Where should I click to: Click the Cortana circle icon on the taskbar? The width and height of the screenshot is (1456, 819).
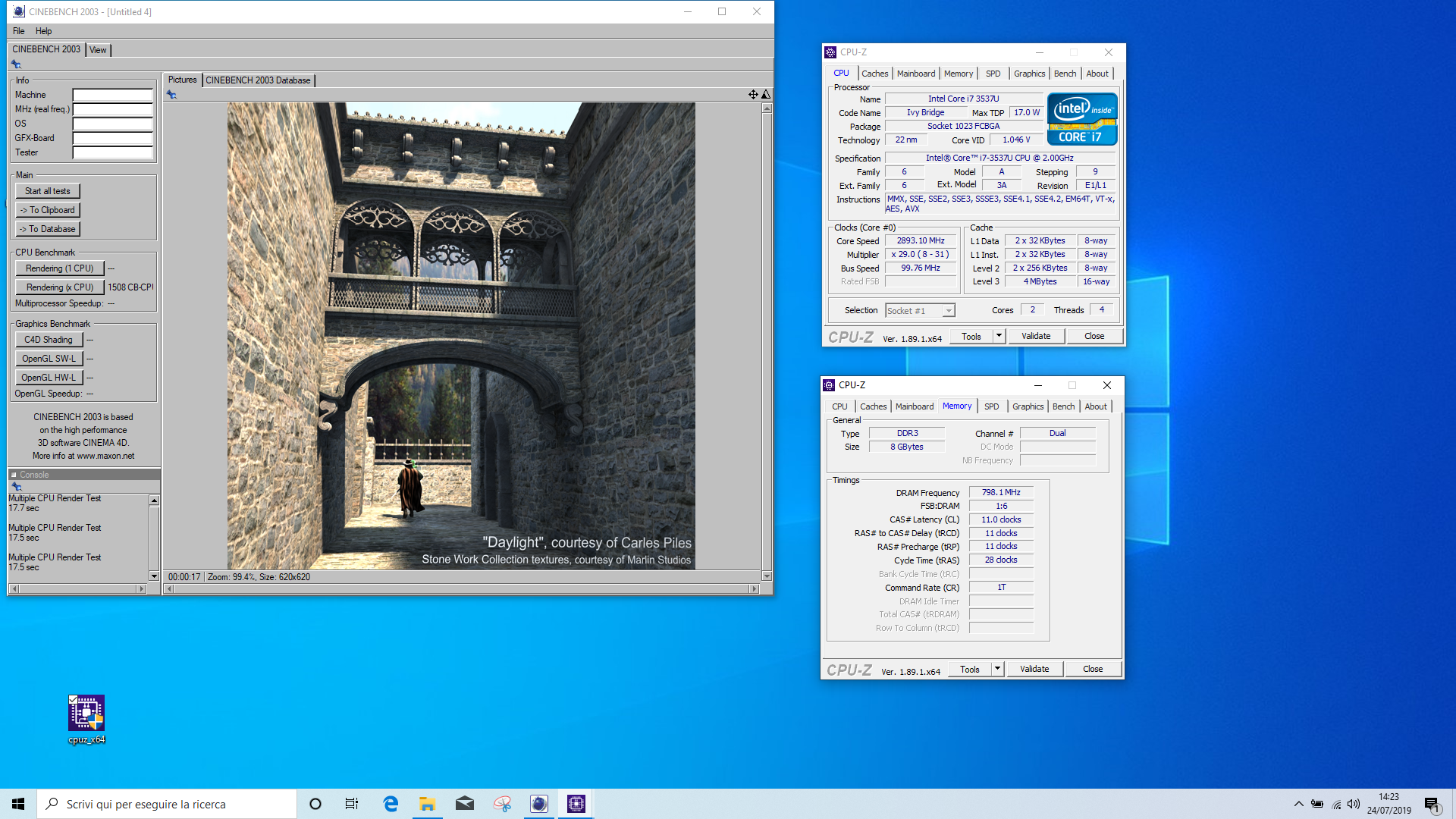click(x=315, y=804)
